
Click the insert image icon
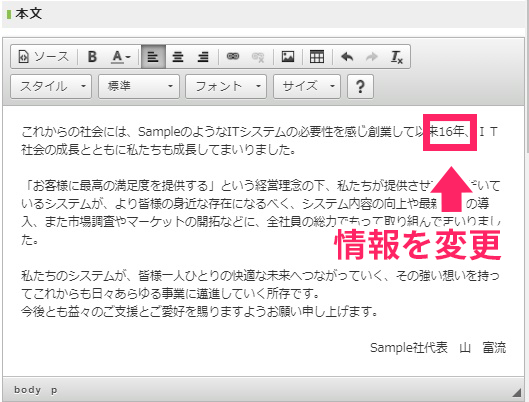click(288, 57)
